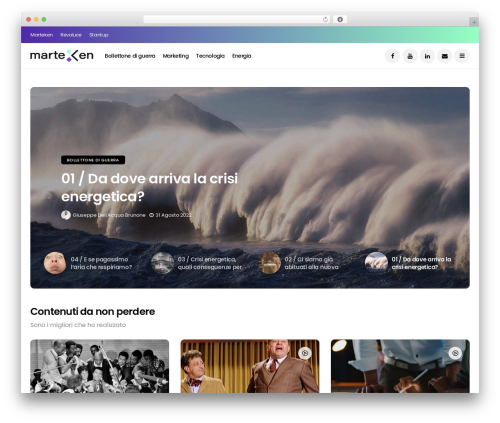
Task: Click the wave thumbnail for slide 01
Action: click(x=376, y=263)
